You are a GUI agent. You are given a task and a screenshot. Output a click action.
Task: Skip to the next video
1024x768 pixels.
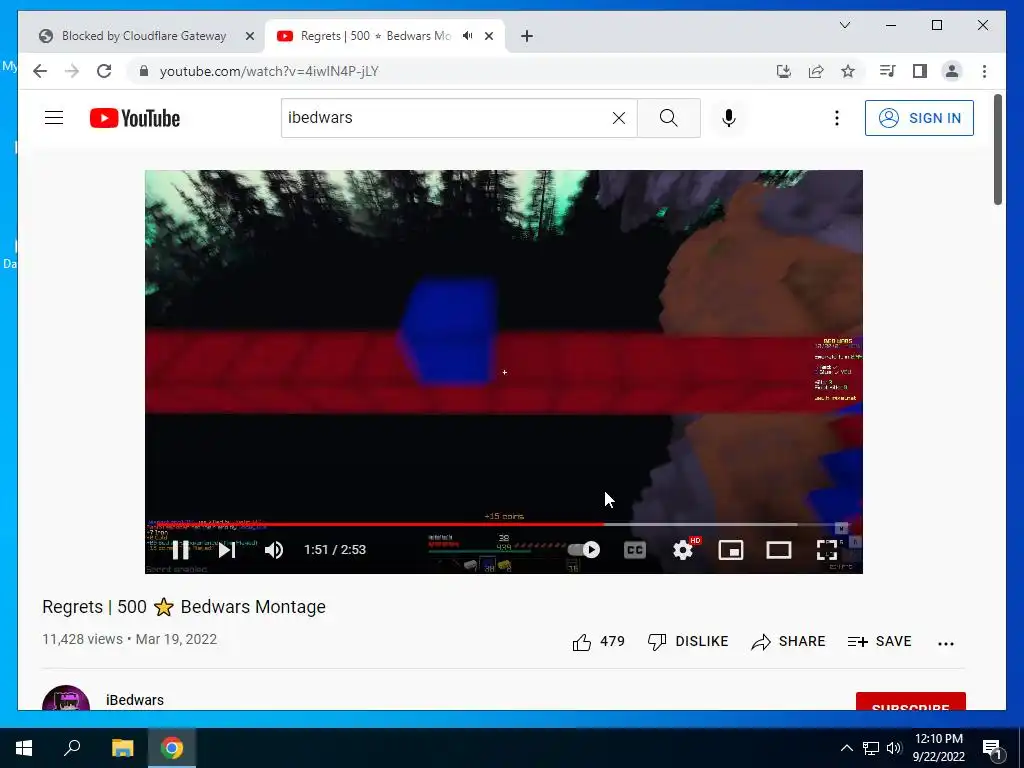[227, 550]
